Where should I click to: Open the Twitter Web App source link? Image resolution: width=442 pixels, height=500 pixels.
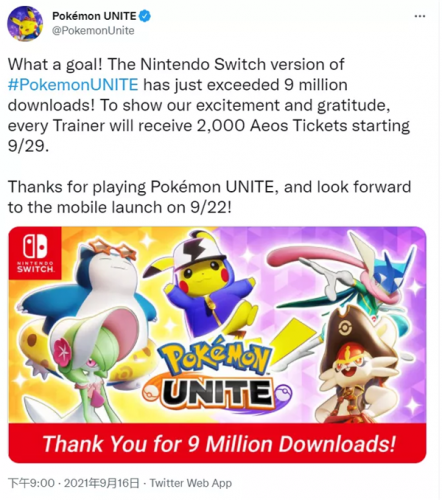(x=190, y=483)
